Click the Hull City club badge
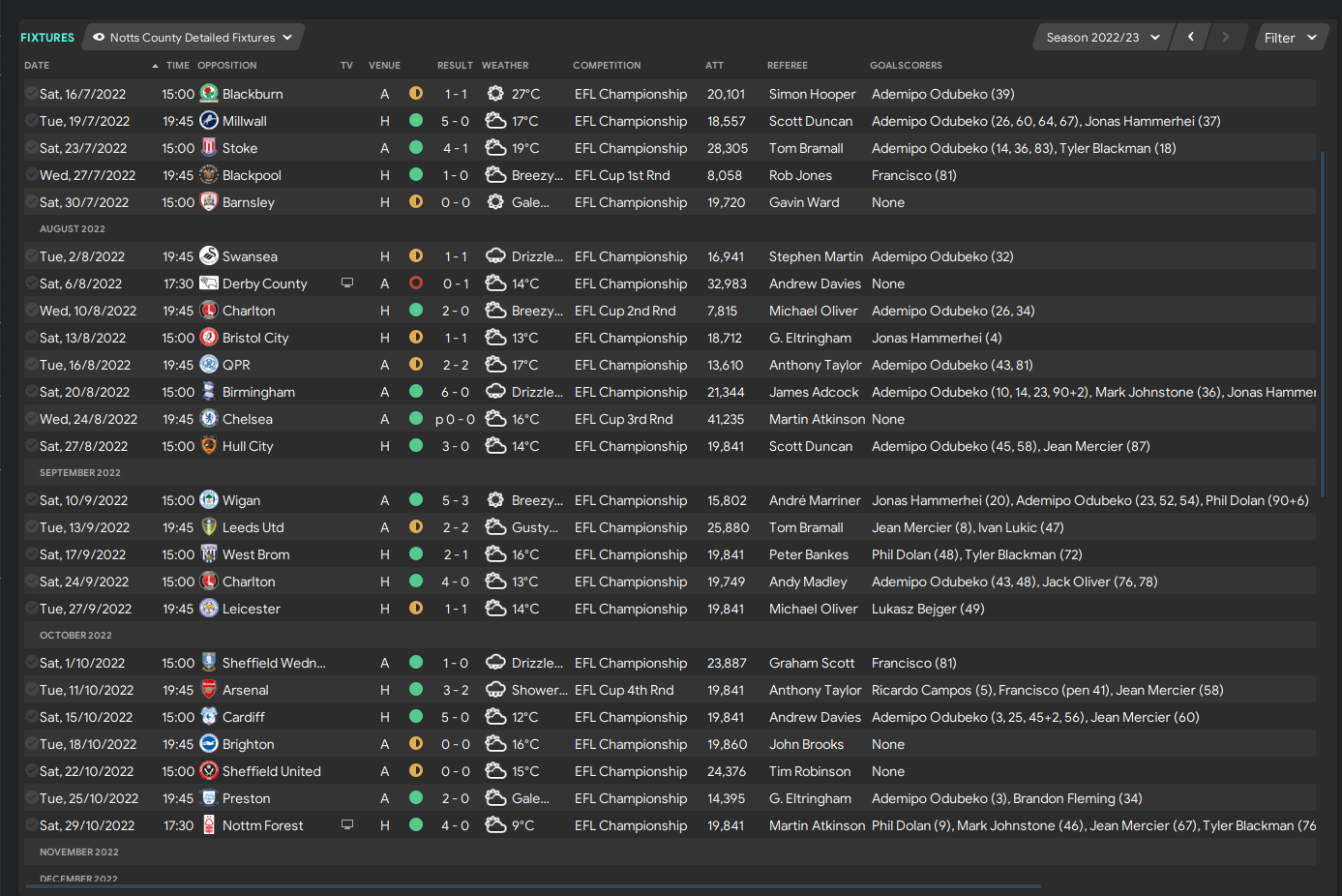This screenshot has width=1342, height=896. click(208, 446)
